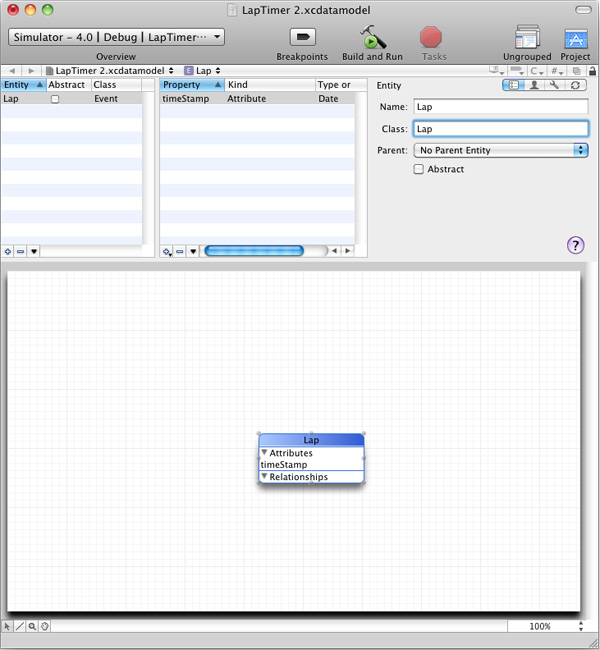Image resolution: width=600 pixels, height=650 pixels.
Task: Toggle Abstract checkbox in the entity inspector
Action: (x=418, y=169)
